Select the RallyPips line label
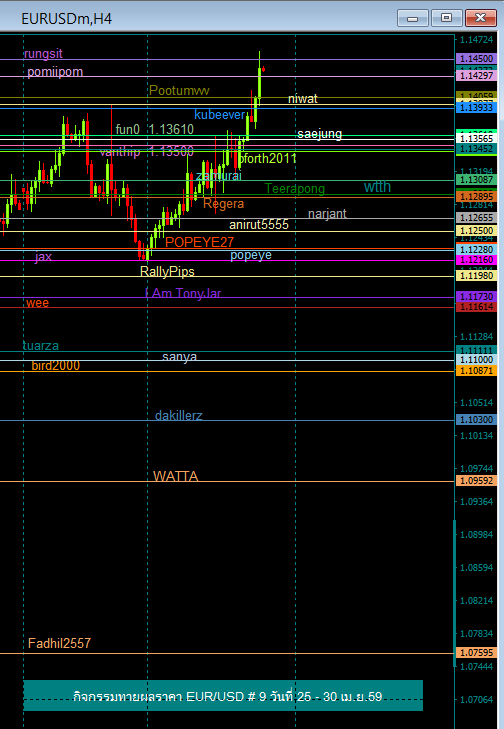 (x=167, y=272)
